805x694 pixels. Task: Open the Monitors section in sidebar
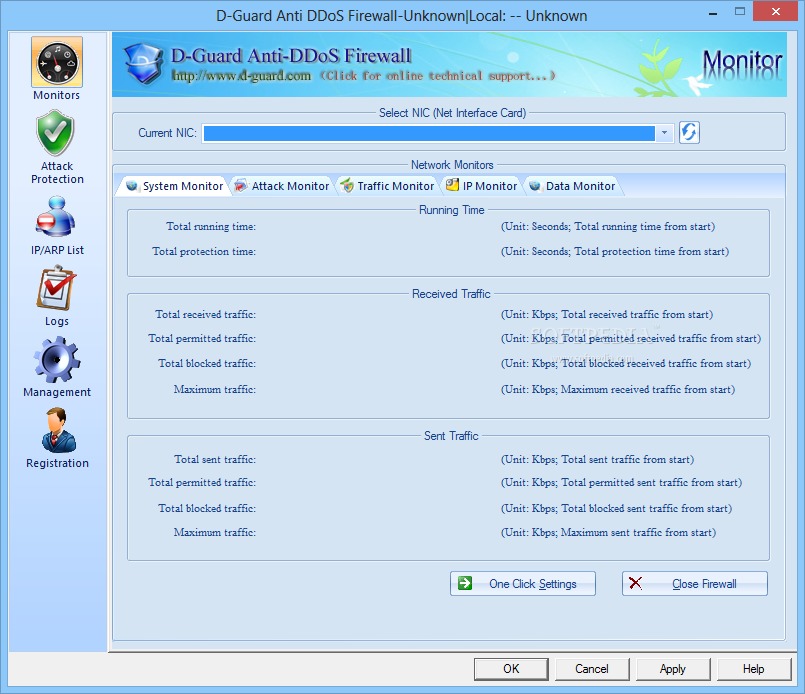(x=56, y=68)
